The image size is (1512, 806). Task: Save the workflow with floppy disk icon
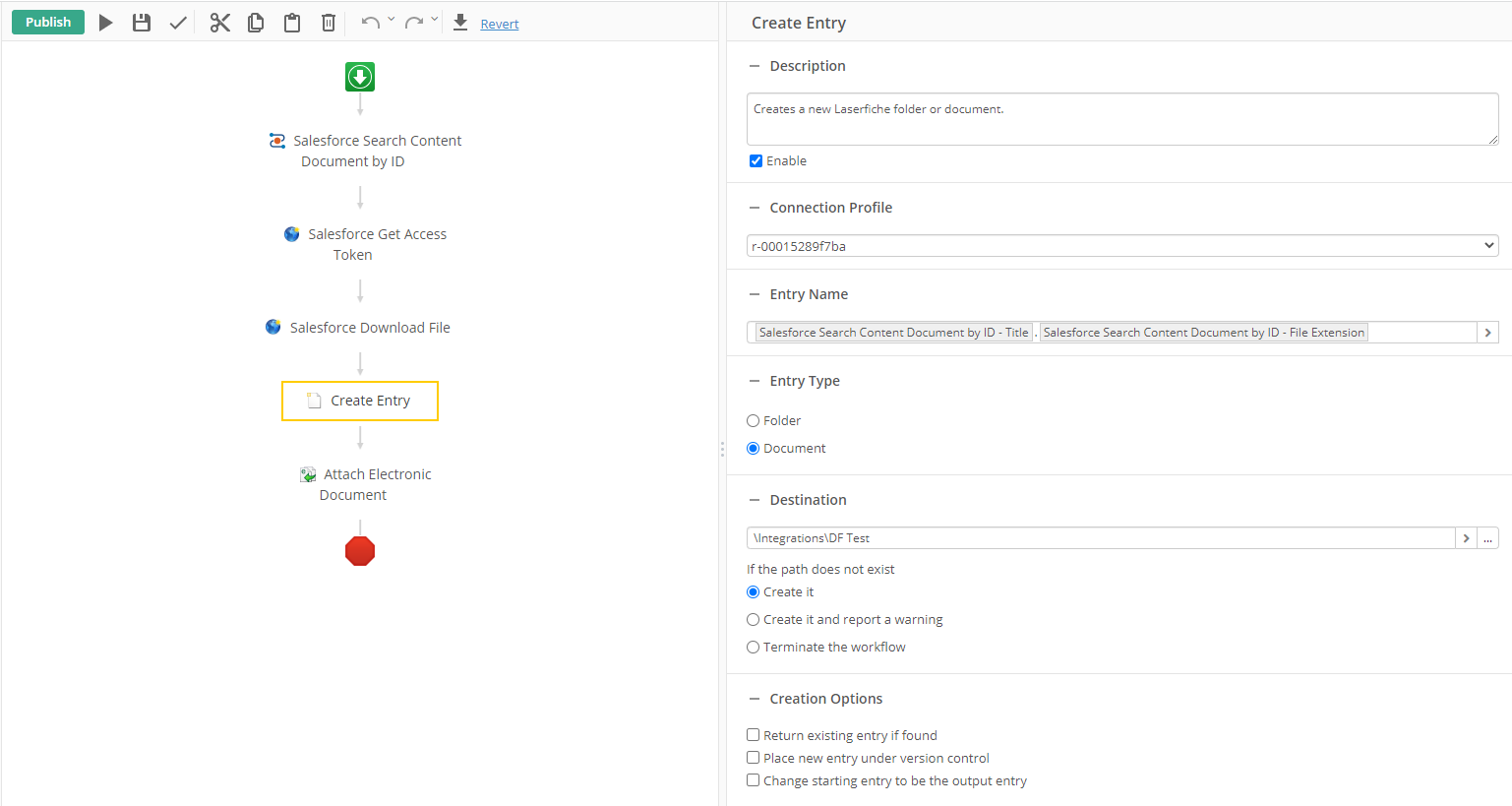142,23
